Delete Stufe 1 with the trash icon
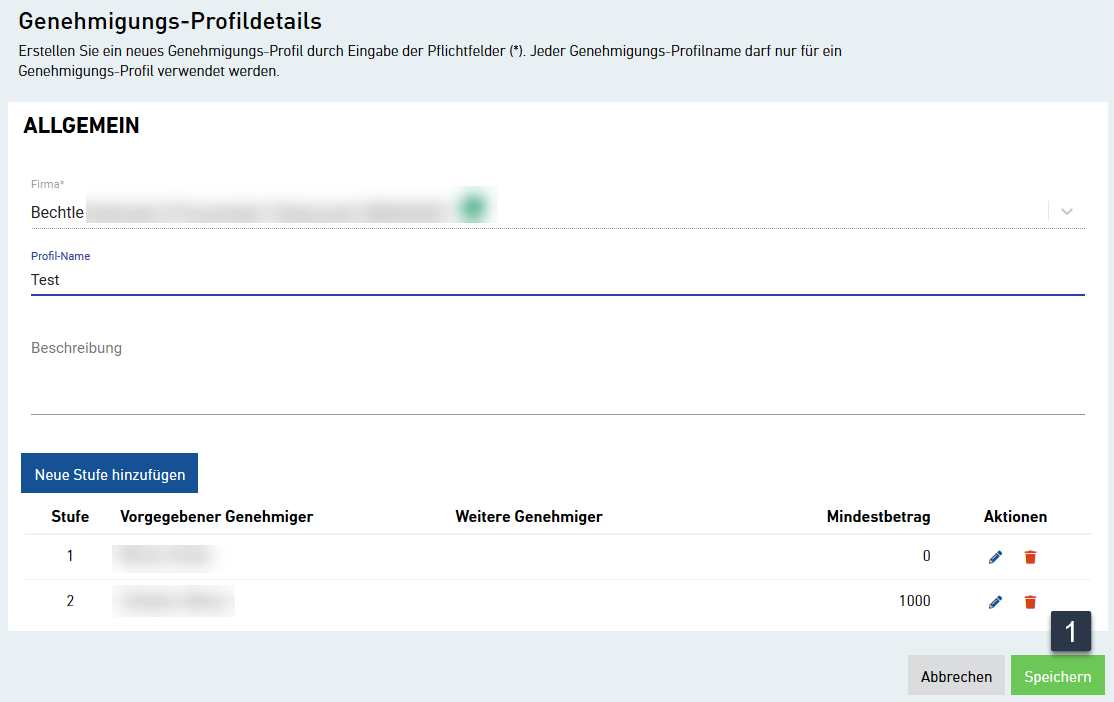Image resolution: width=1114 pixels, height=702 pixels. click(1030, 556)
